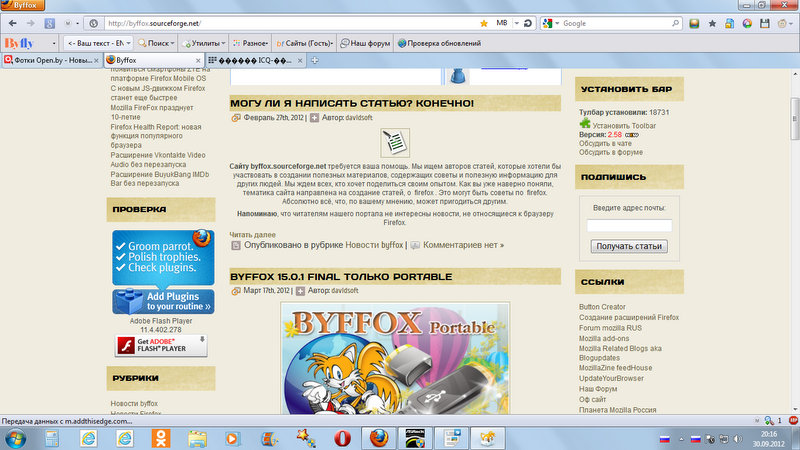
Task: Open the 'Button Creator' link
Action: click(602, 307)
